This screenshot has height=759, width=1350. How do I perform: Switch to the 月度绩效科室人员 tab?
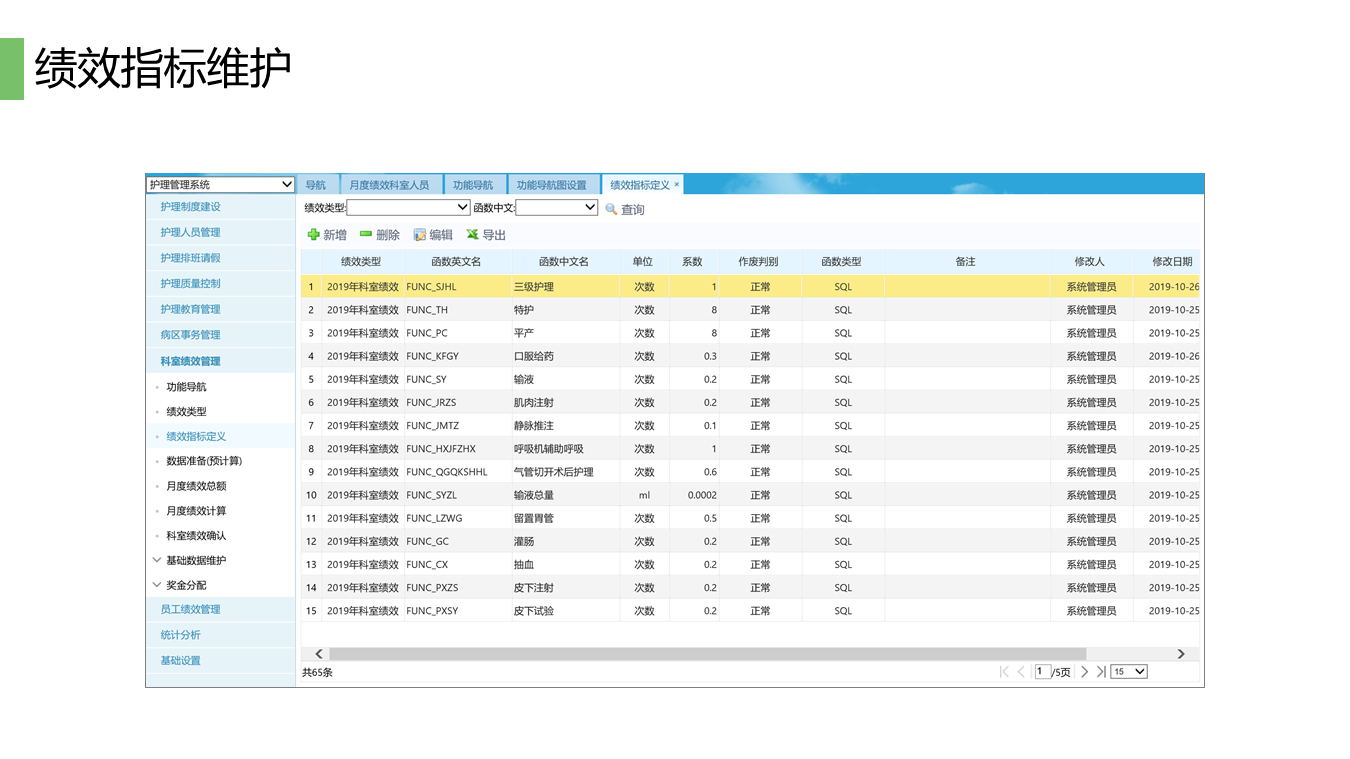(x=389, y=185)
